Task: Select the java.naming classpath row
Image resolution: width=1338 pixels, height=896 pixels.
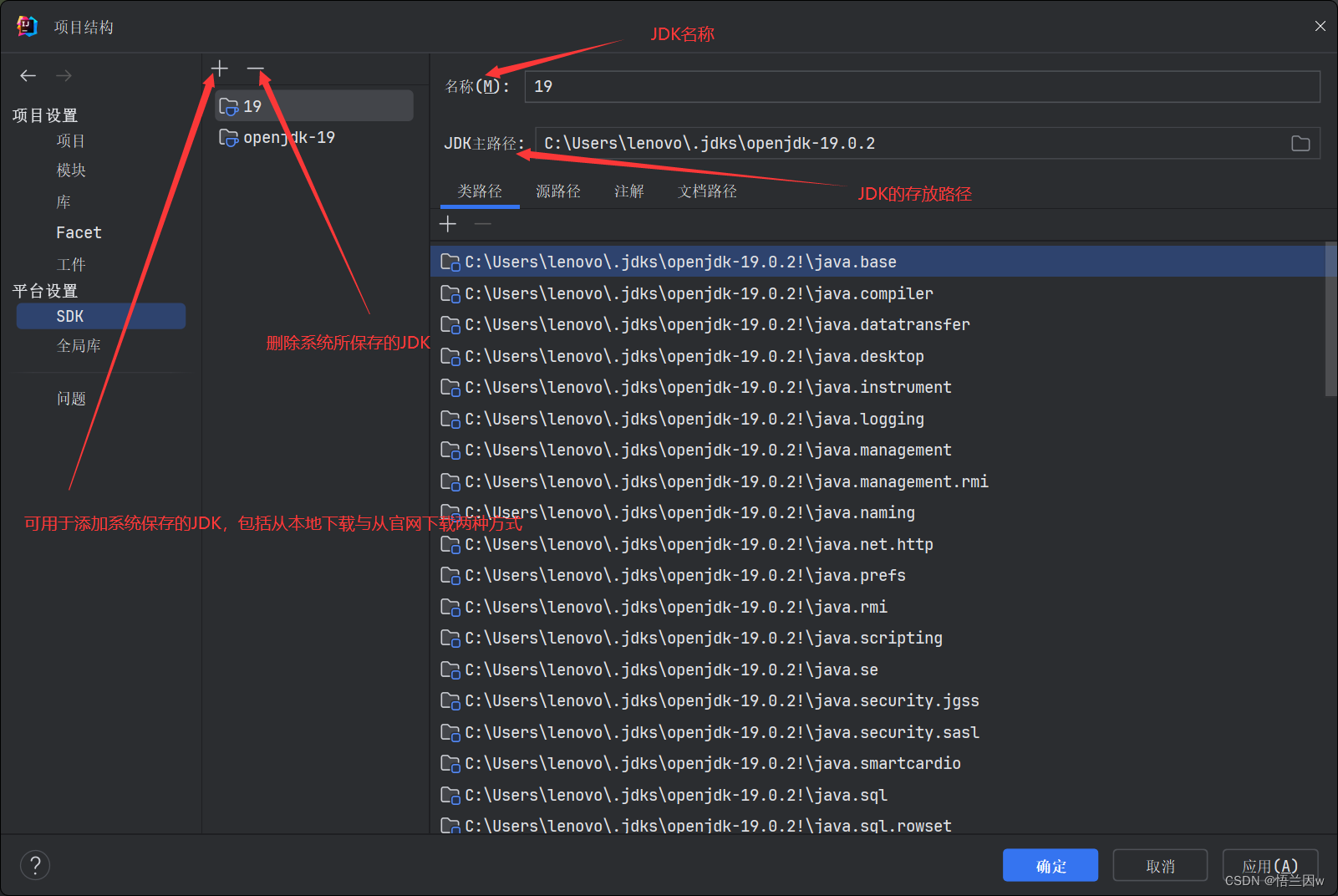Action: click(x=878, y=512)
